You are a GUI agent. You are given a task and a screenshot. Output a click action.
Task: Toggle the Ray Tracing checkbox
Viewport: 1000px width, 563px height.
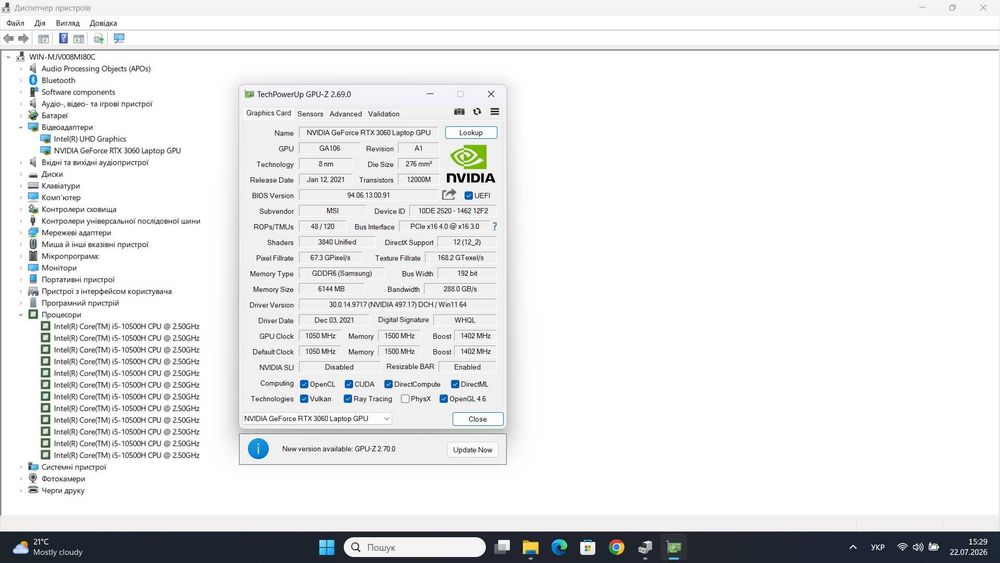coord(348,399)
